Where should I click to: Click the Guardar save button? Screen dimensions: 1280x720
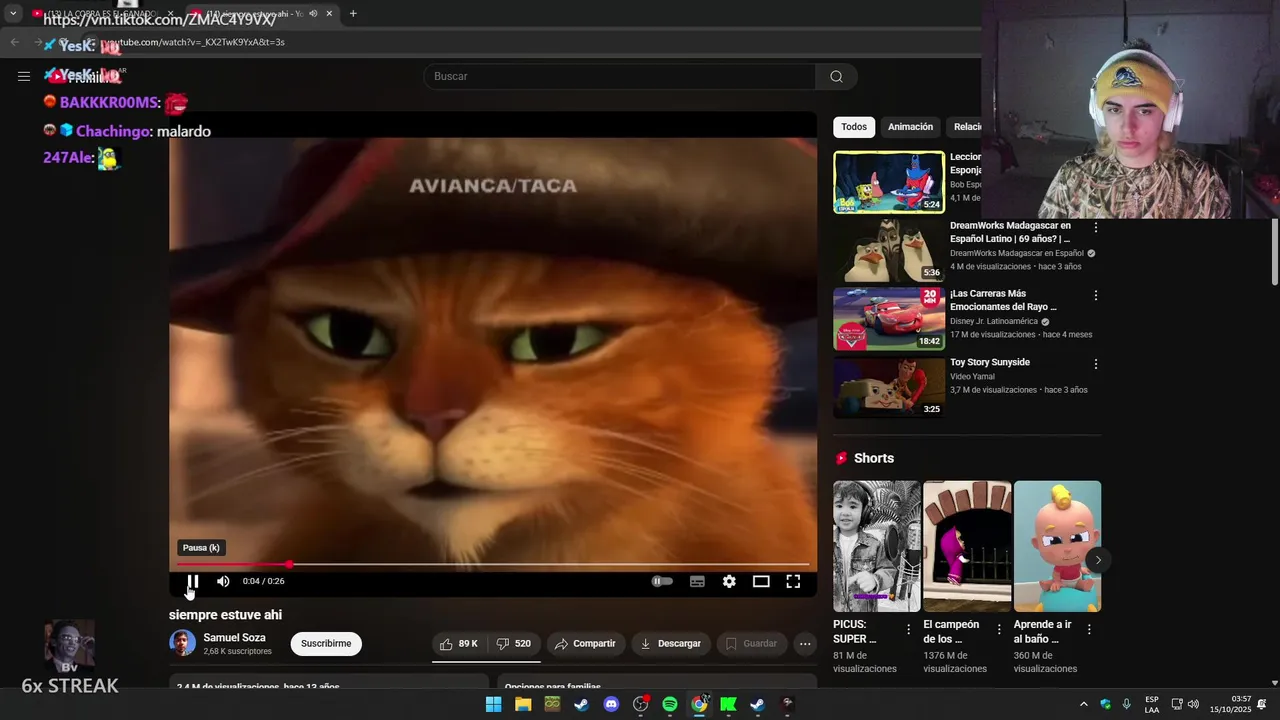(751, 644)
